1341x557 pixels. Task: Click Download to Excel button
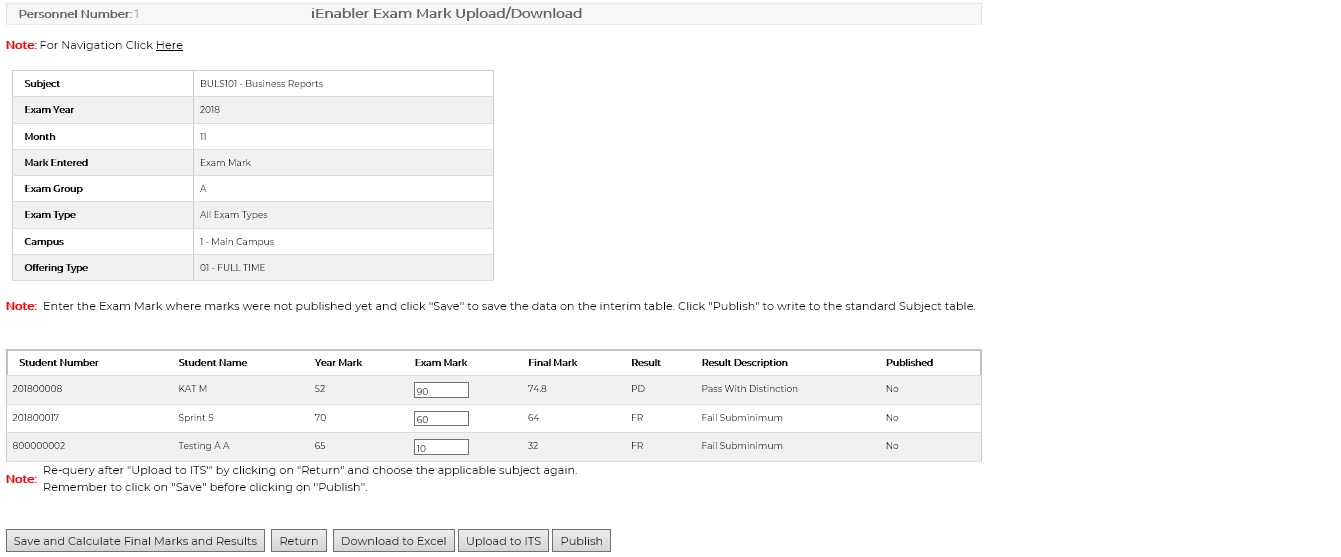[x=393, y=541]
